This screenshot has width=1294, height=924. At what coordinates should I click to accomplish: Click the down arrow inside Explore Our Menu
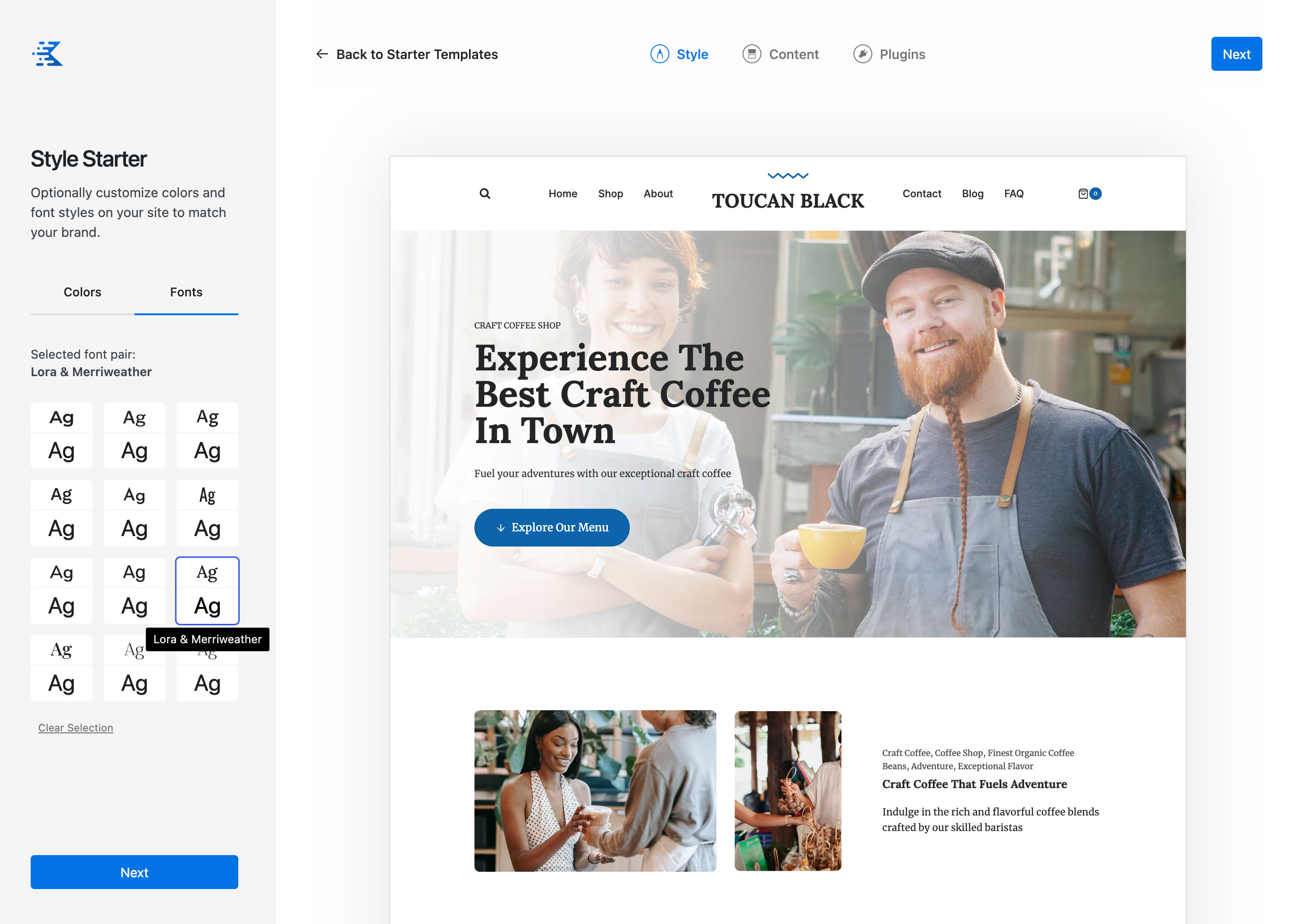[x=501, y=528]
